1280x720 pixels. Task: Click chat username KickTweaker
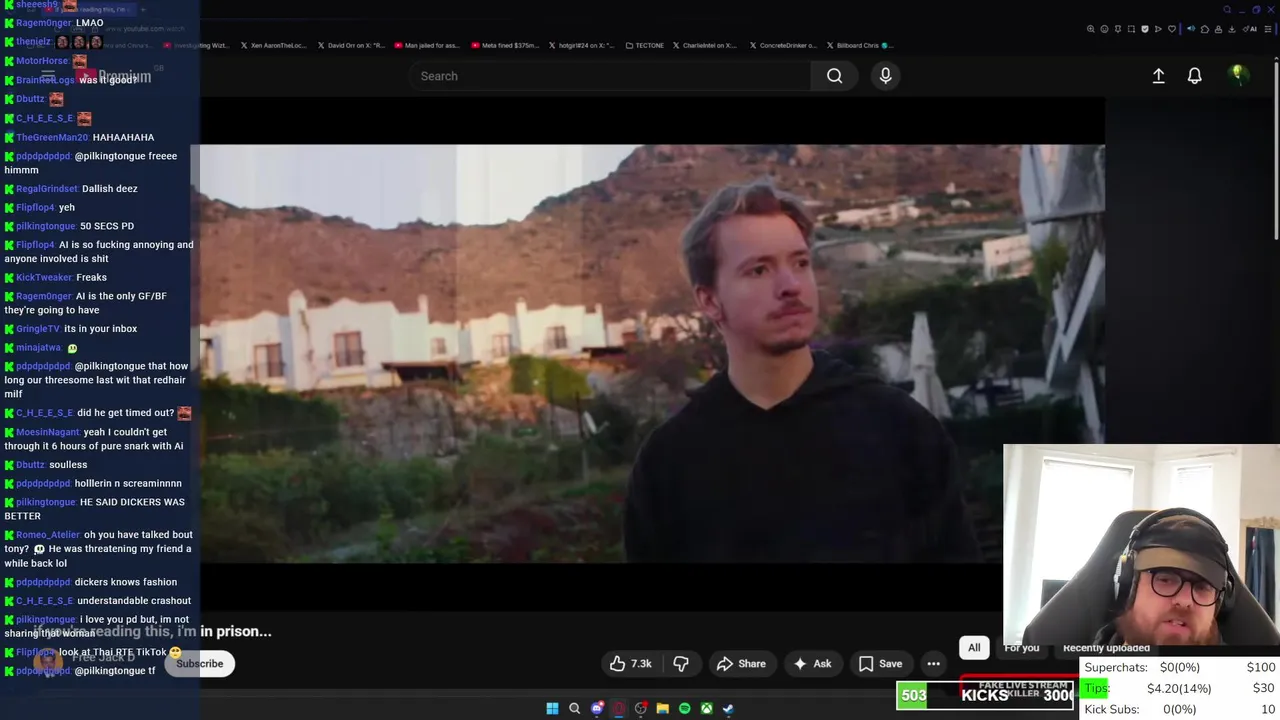click(44, 278)
